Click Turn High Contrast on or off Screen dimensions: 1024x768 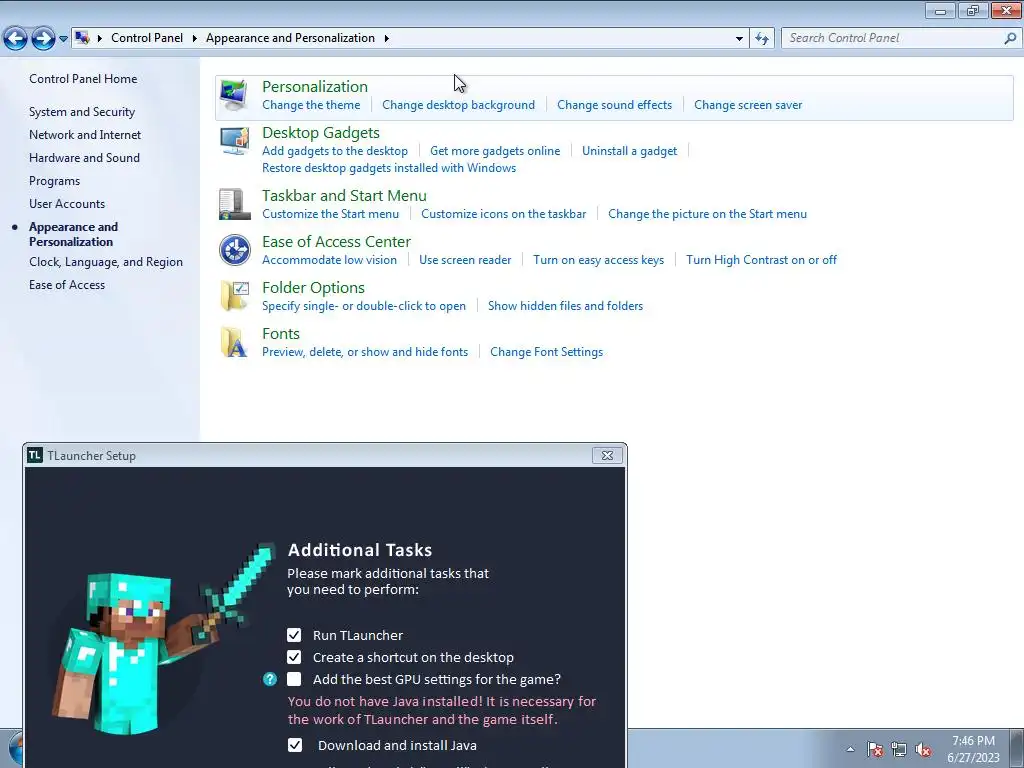(761, 260)
